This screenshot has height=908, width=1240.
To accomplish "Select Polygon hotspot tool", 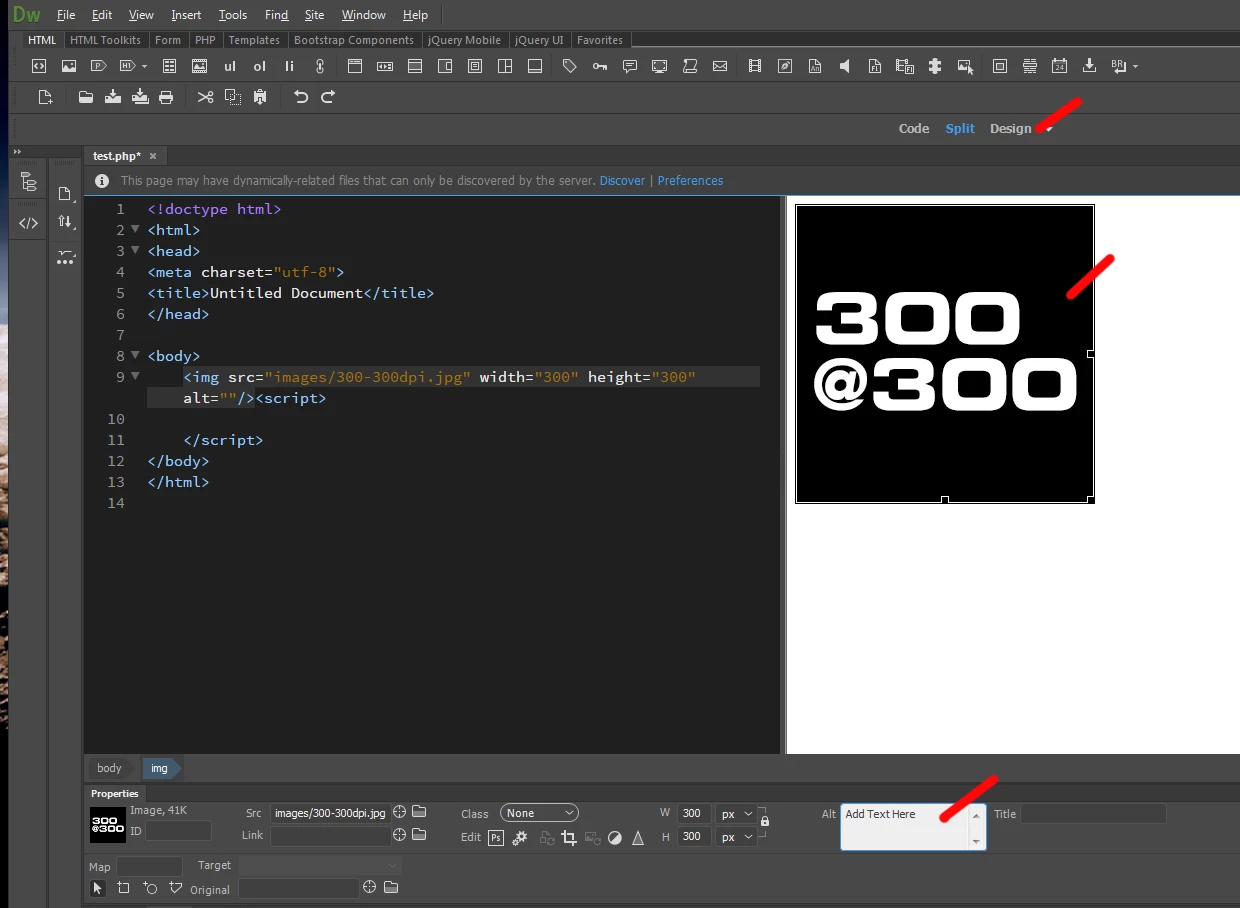I will click(x=176, y=888).
